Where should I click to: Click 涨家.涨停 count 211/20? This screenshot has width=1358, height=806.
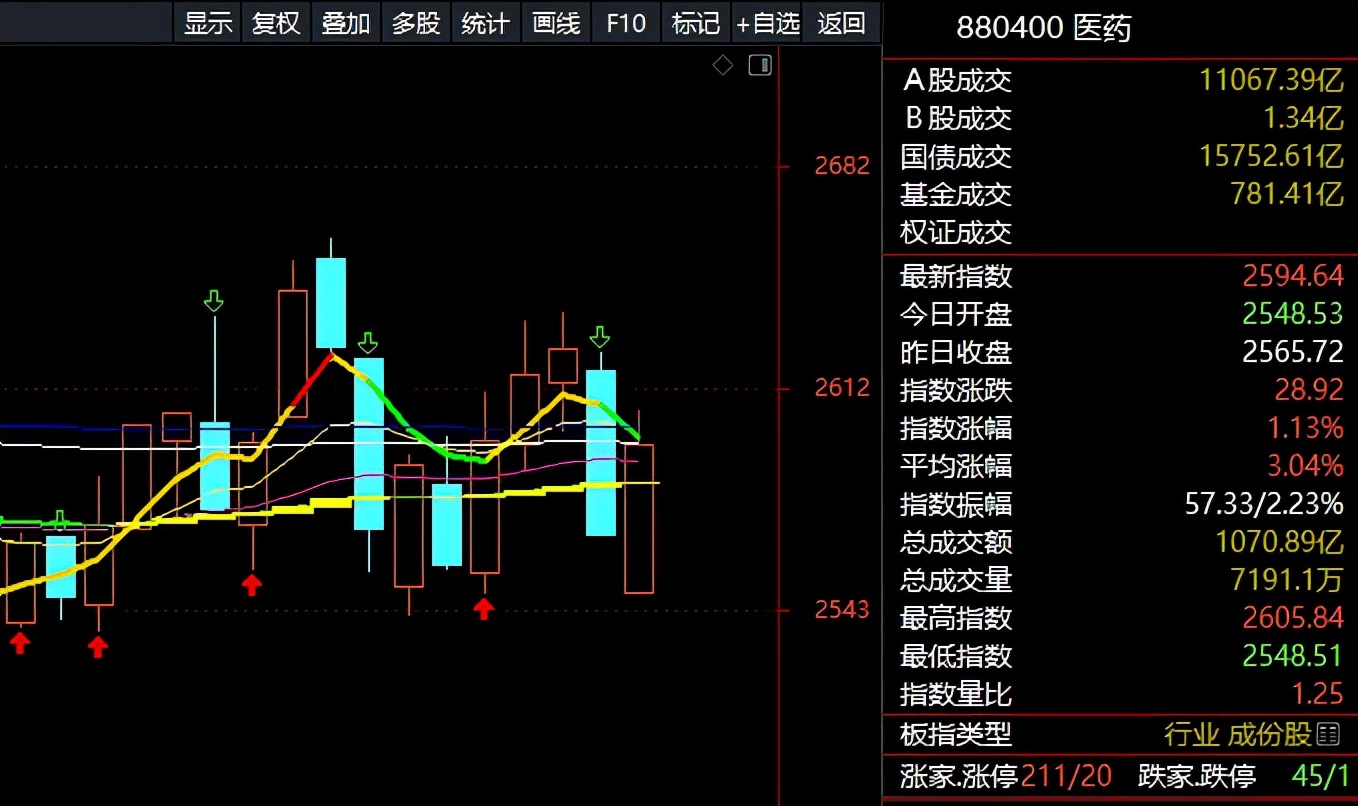pyautogui.click(x=1065, y=776)
